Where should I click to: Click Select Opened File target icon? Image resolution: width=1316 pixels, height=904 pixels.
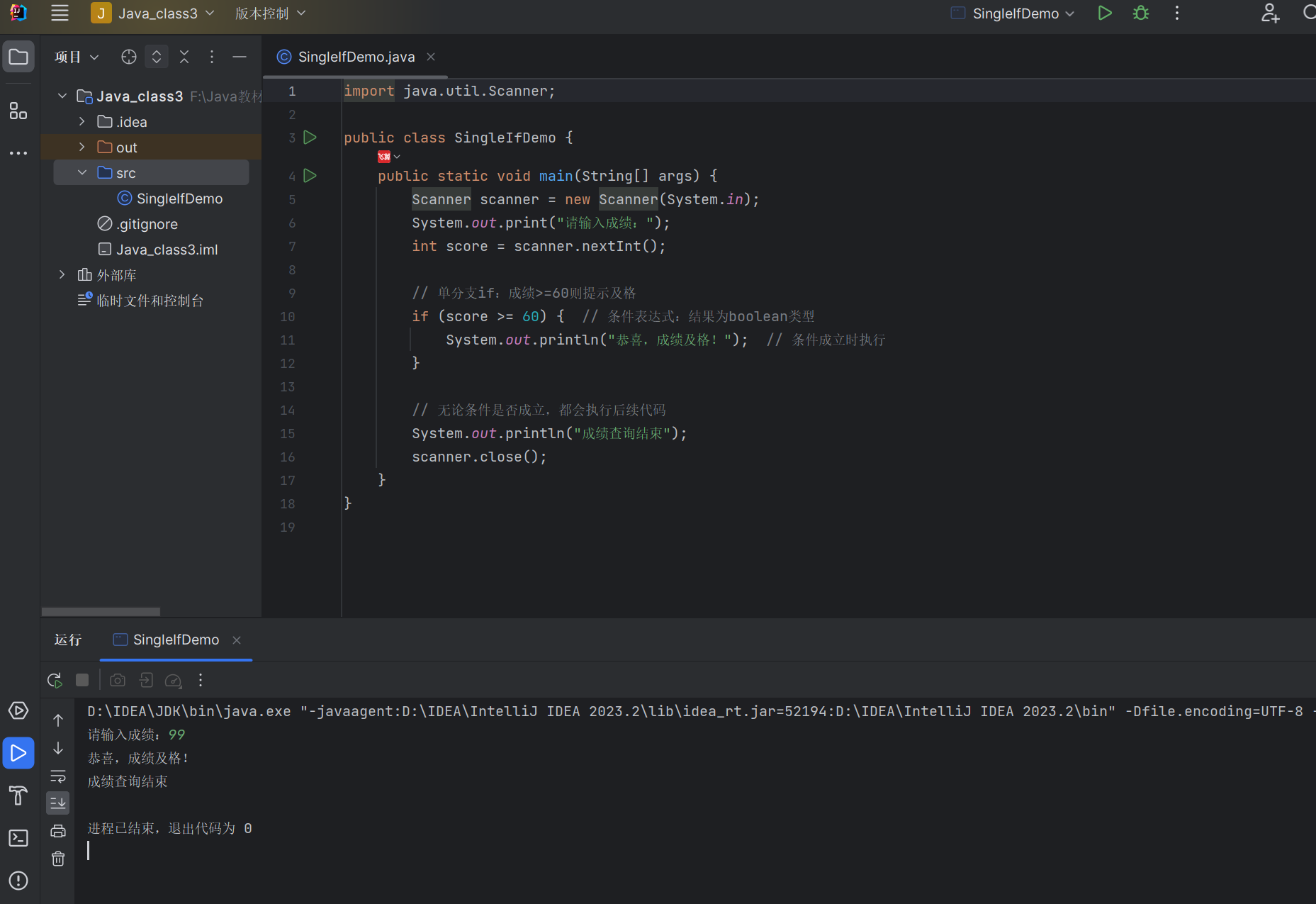point(128,57)
